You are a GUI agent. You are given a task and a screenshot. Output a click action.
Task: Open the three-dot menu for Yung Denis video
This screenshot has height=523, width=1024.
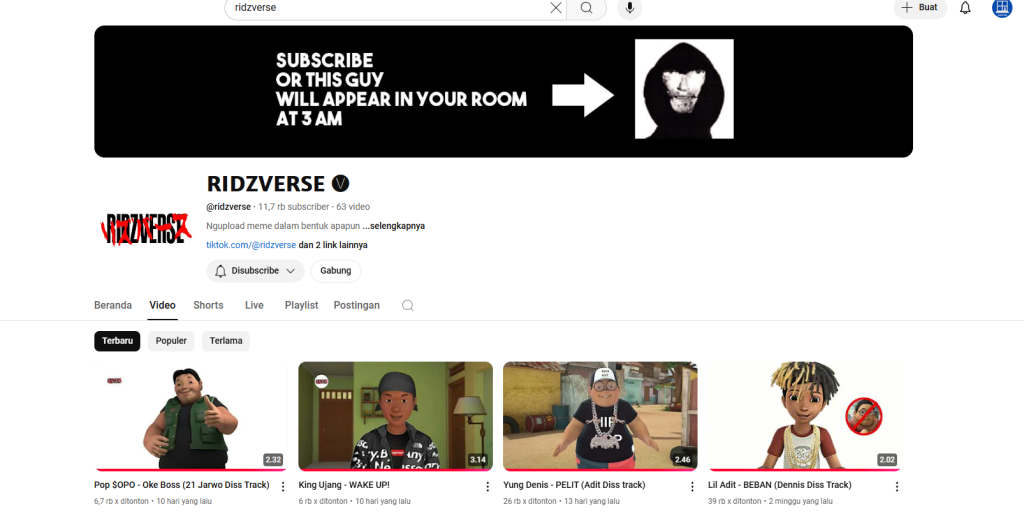(x=692, y=486)
